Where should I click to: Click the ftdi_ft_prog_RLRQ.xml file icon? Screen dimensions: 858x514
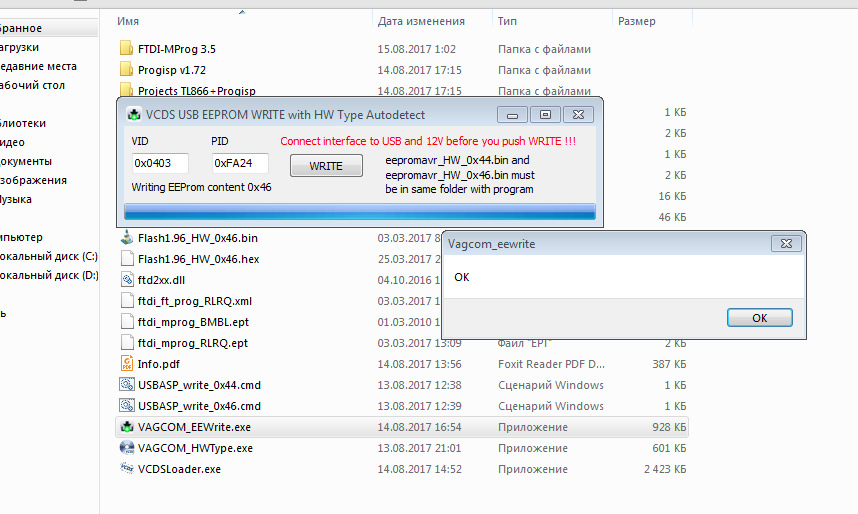(126, 301)
